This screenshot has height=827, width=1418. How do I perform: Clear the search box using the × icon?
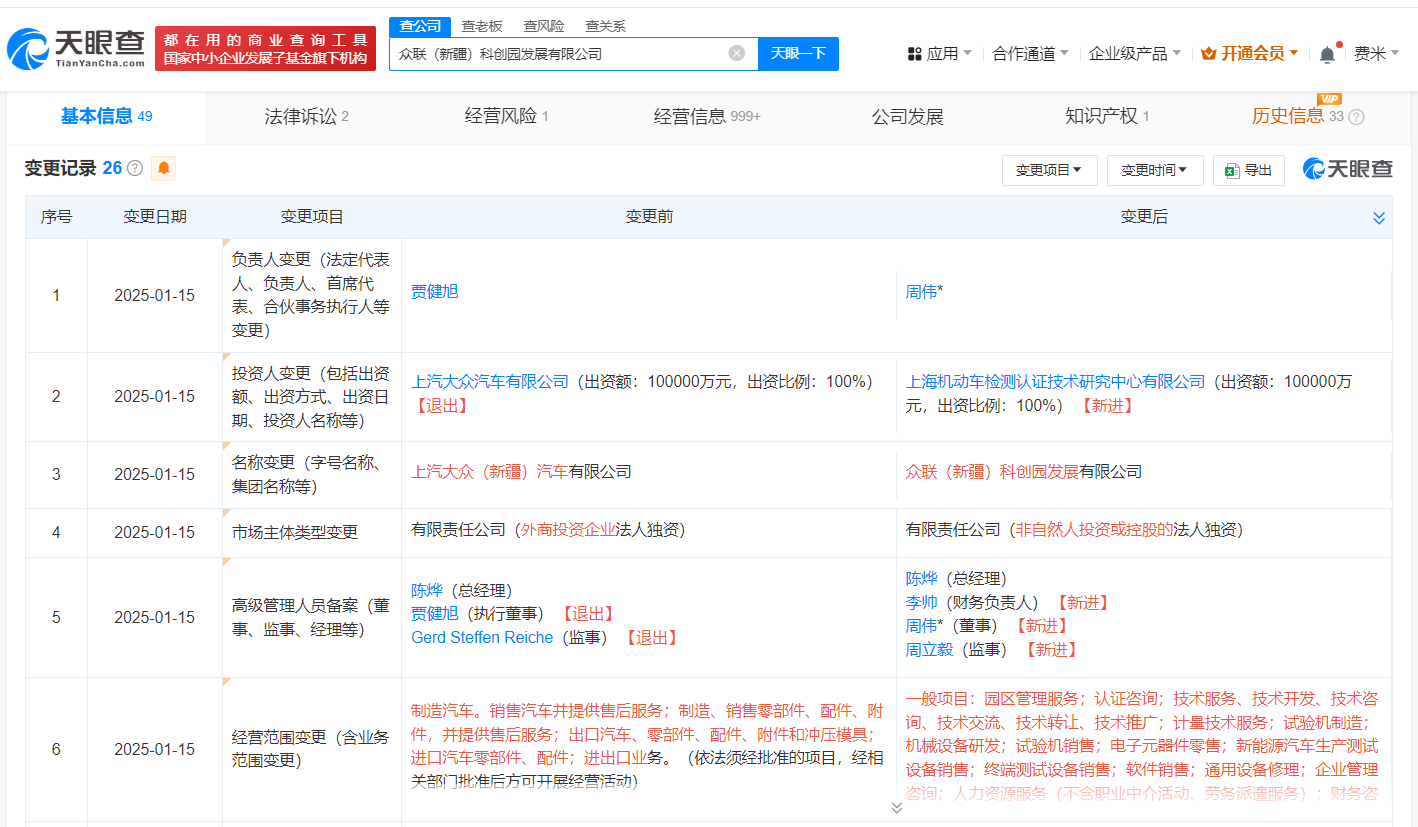pyautogui.click(x=737, y=53)
